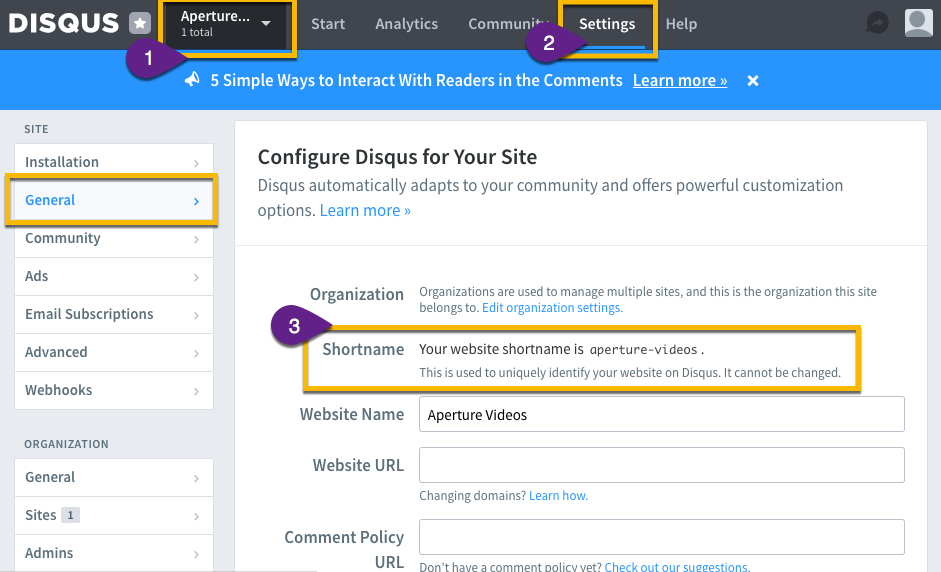Select the Settings tab
This screenshot has height=572, width=941.
[607, 24]
